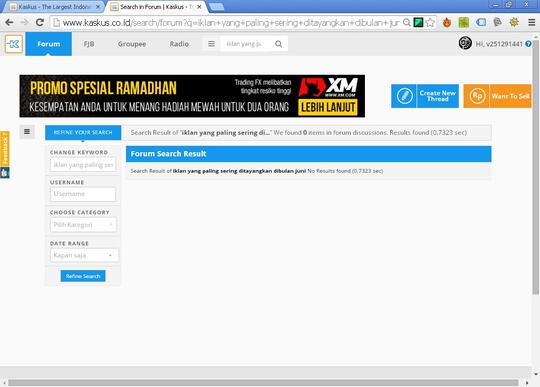Go back with the browser back arrow

9,23
